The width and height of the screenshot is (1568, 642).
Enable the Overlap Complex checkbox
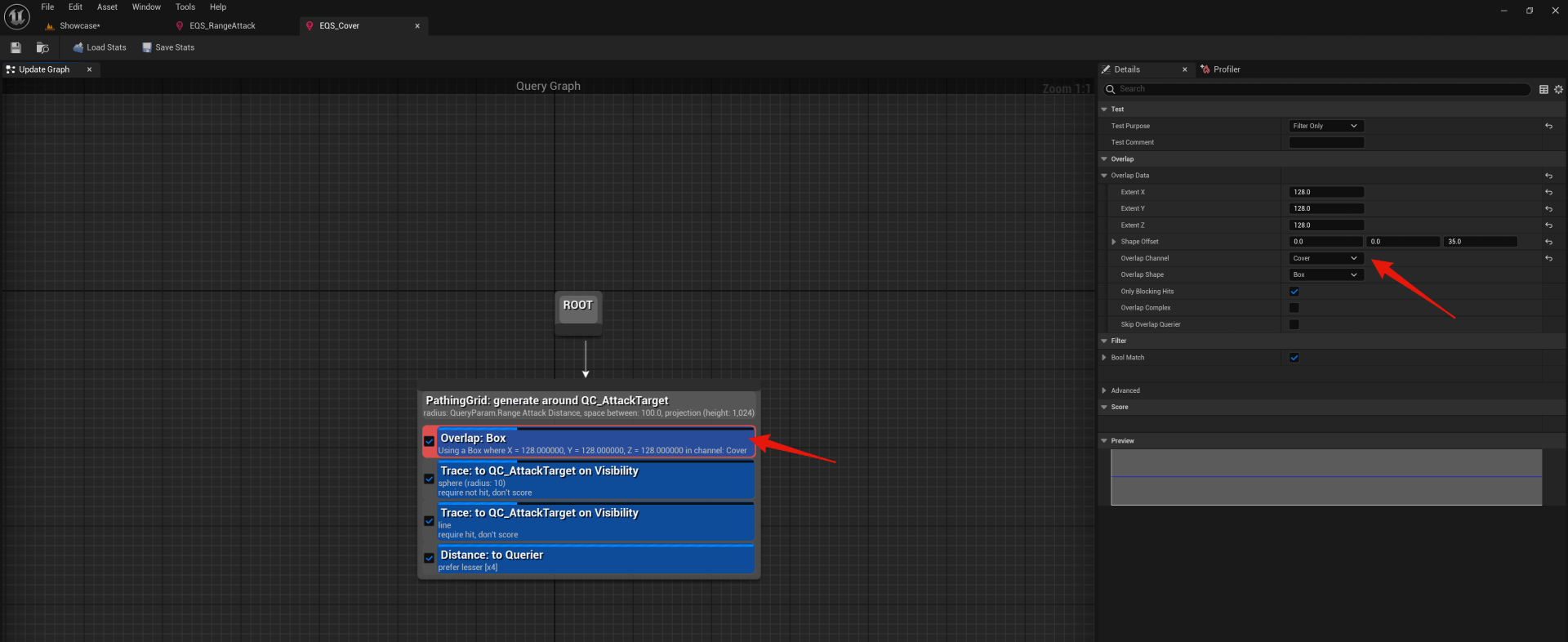pyautogui.click(x=1294, y=308)
